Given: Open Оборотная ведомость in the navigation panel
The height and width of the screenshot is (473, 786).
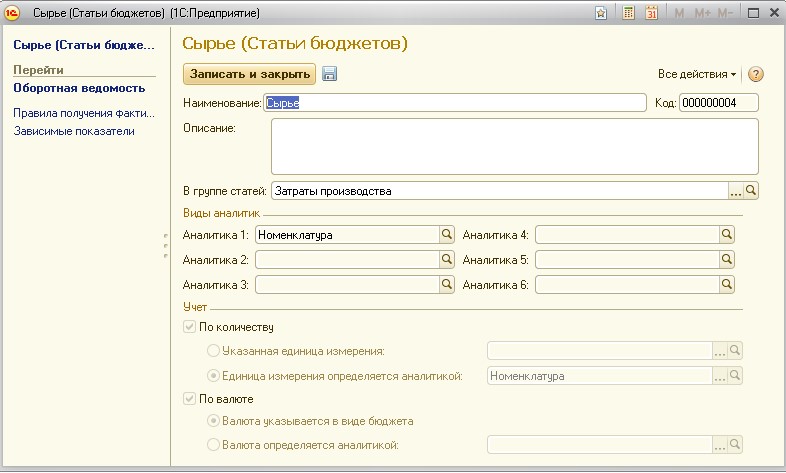Looking at the screenshot, I should click(x=72, y=88).
